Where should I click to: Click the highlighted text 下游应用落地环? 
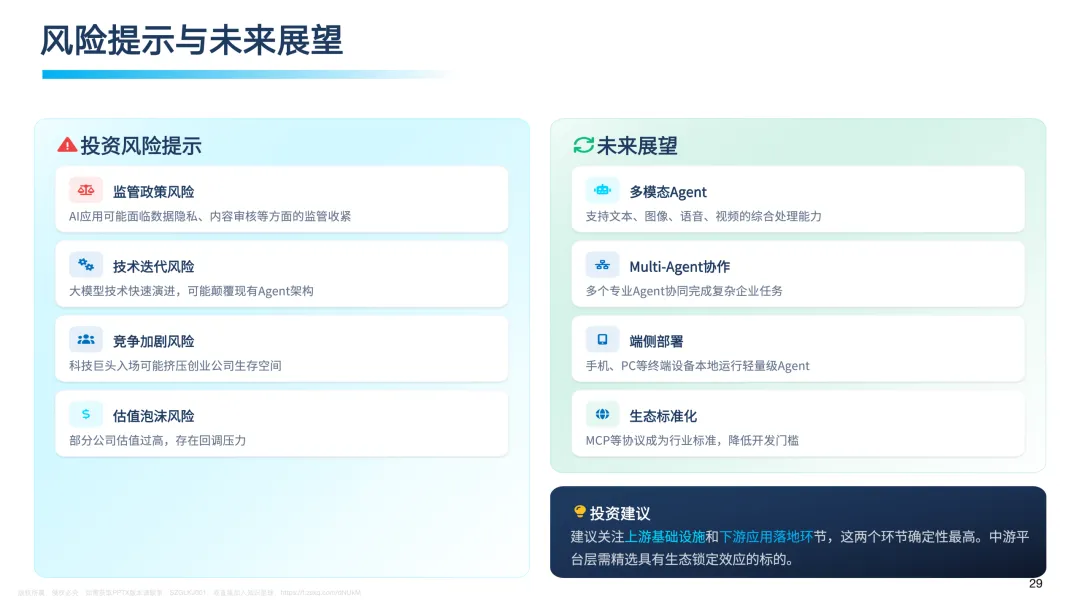pyautogui.click(x=766, y=536)
